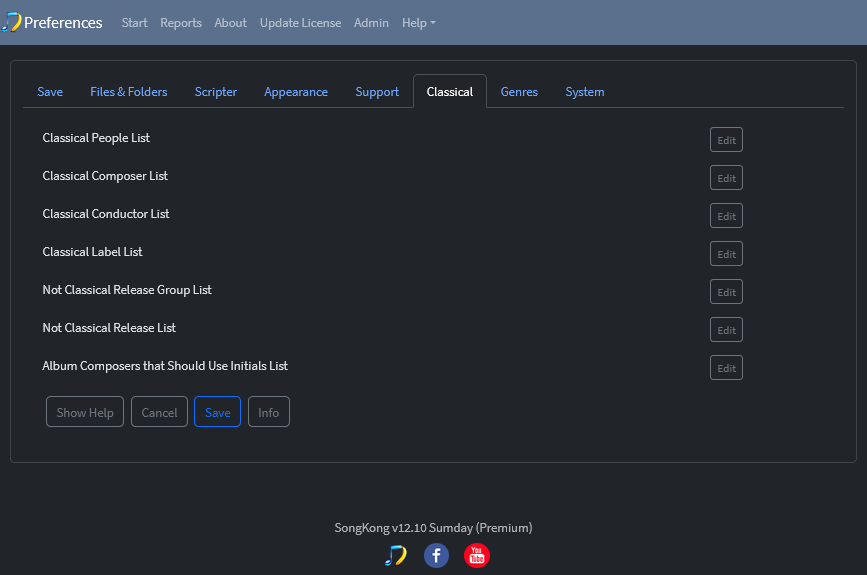Open the Admin menu item
Viewport: 867px width, 575px height.
(371, 23)
